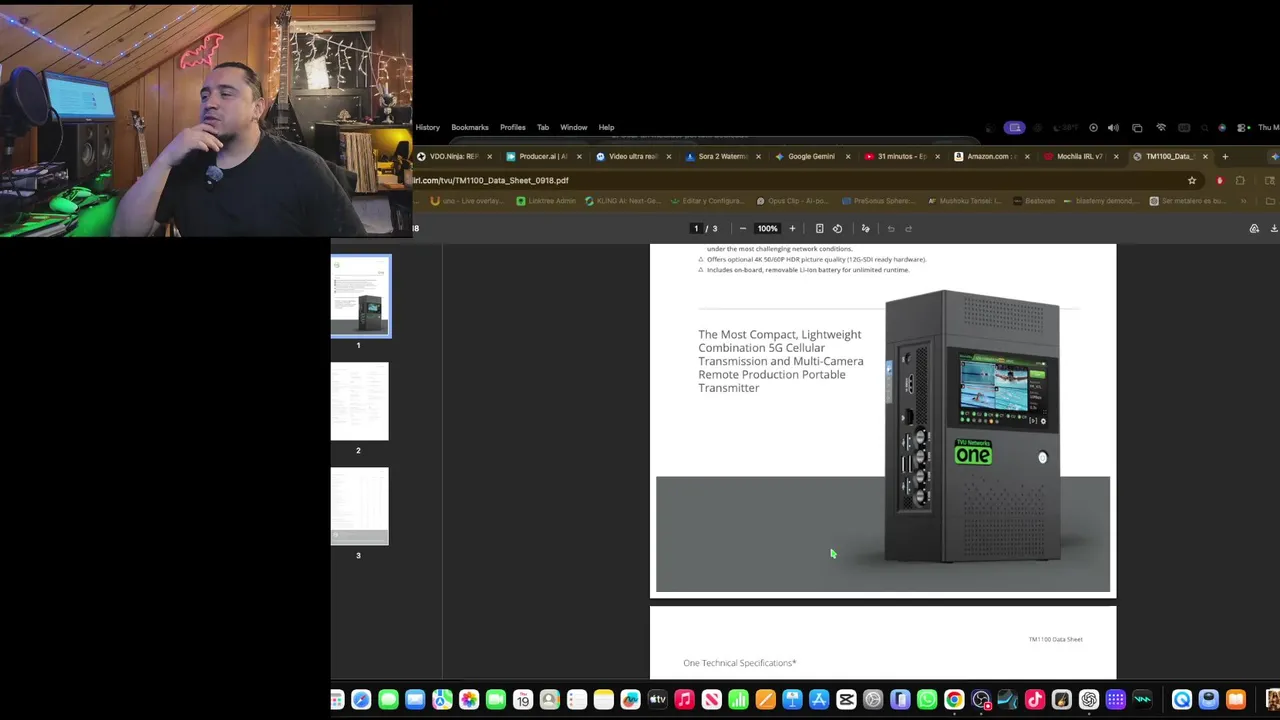This screenshot has height=720, width=1280.
Task: Open TikTok from the Dock
Action: pos(1035,700)
